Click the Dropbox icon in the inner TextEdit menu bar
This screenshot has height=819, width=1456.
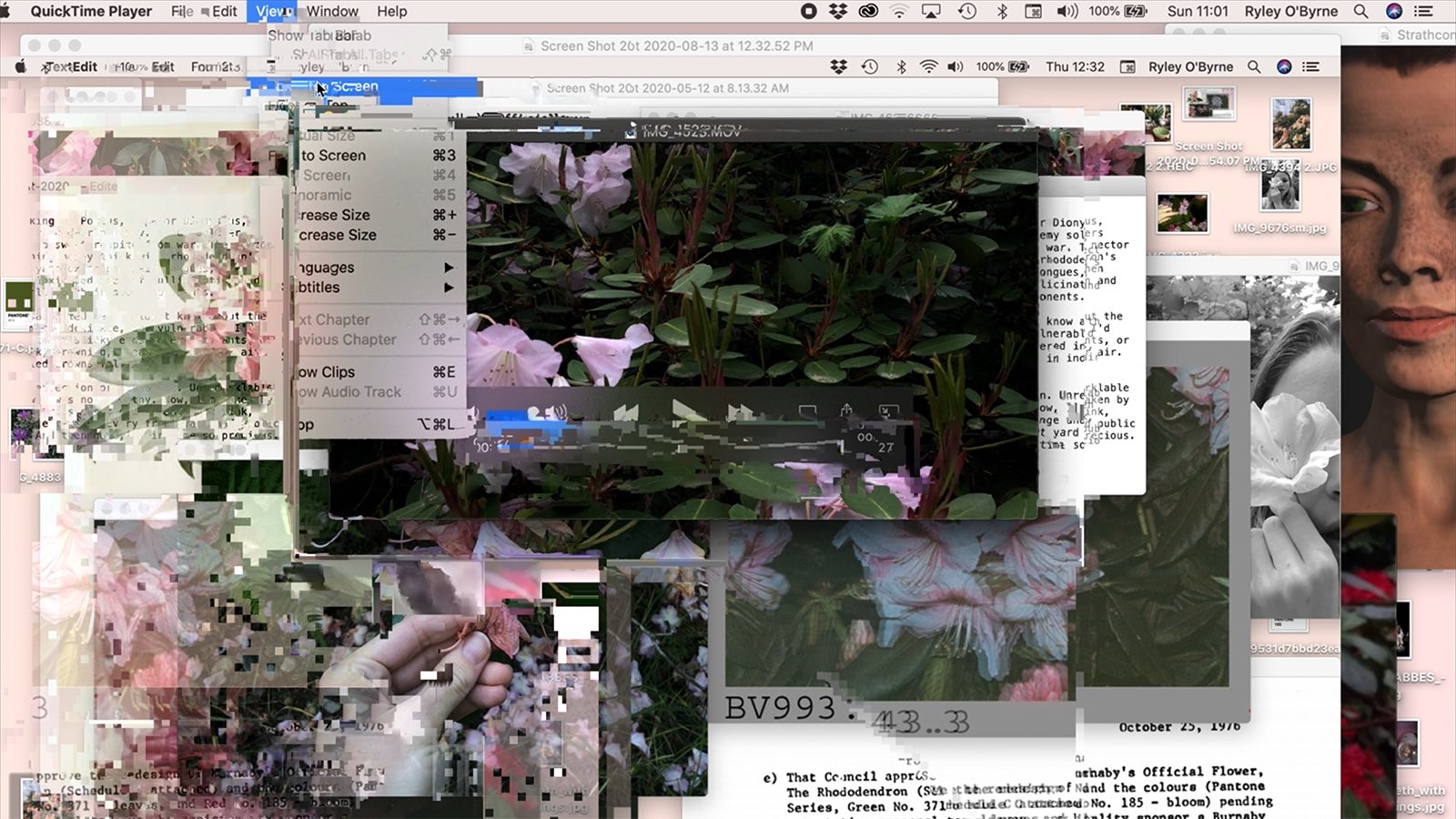coord(839,66)
